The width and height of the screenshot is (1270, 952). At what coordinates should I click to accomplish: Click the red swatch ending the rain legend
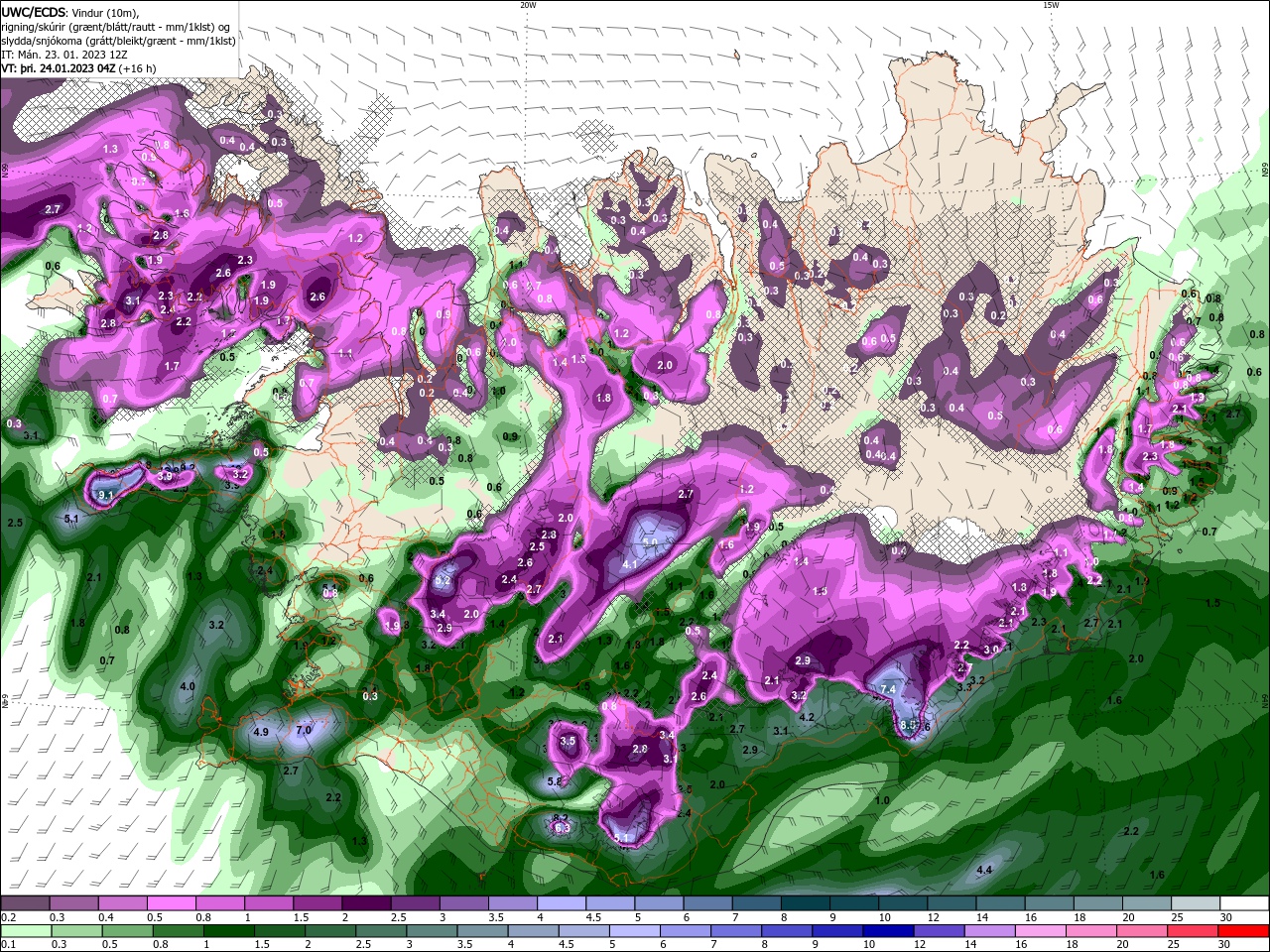pyautogui.click(x=1245, y=931)
